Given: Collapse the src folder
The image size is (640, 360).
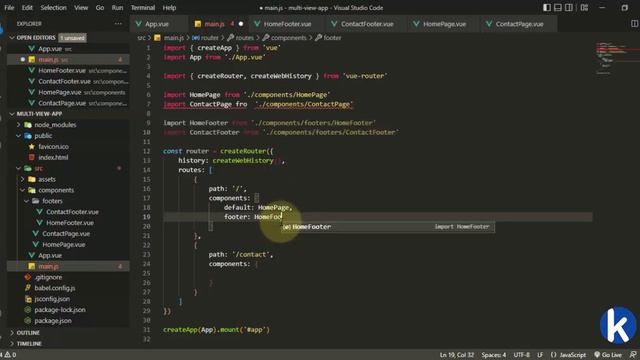Looking at the screenshot, I should (x=38, y=168).
